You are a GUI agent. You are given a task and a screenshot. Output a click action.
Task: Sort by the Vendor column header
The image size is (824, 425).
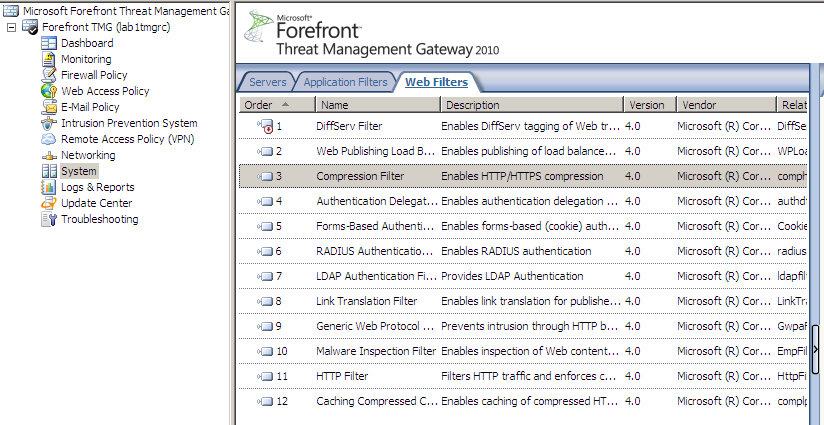click(x=727, y=105)
